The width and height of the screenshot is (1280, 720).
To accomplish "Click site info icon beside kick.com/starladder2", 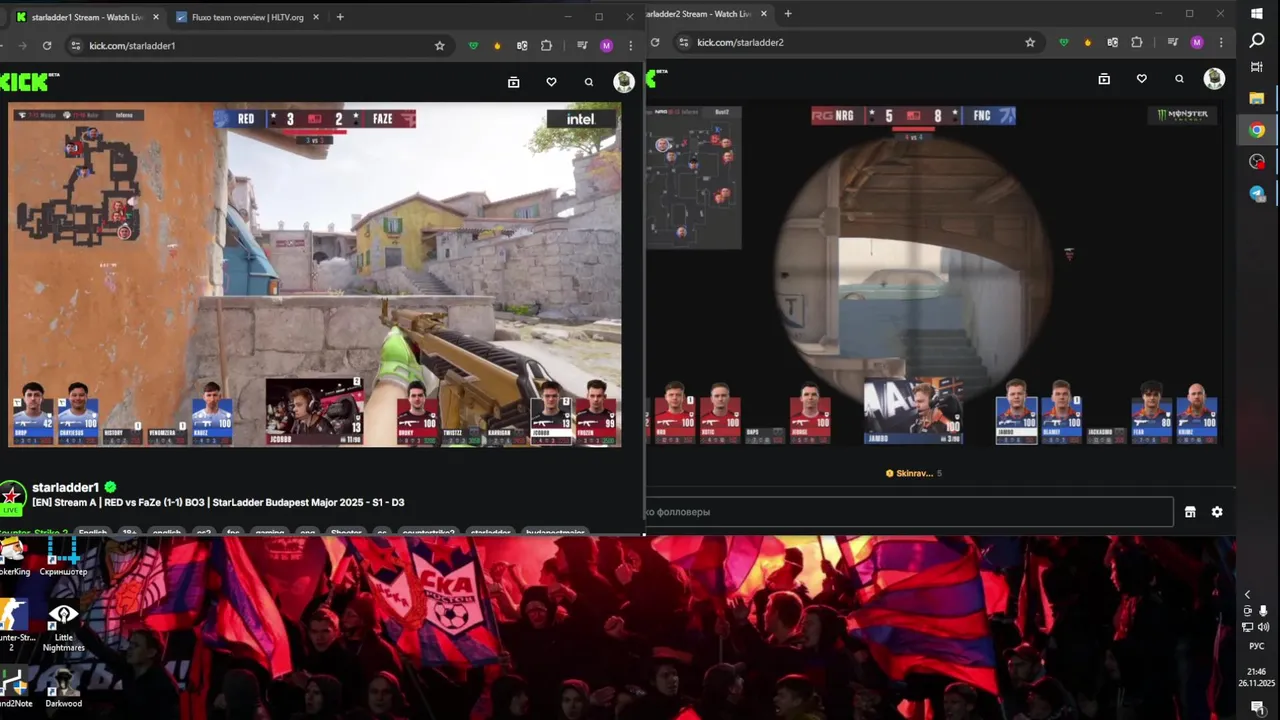I will pos(683,42).
